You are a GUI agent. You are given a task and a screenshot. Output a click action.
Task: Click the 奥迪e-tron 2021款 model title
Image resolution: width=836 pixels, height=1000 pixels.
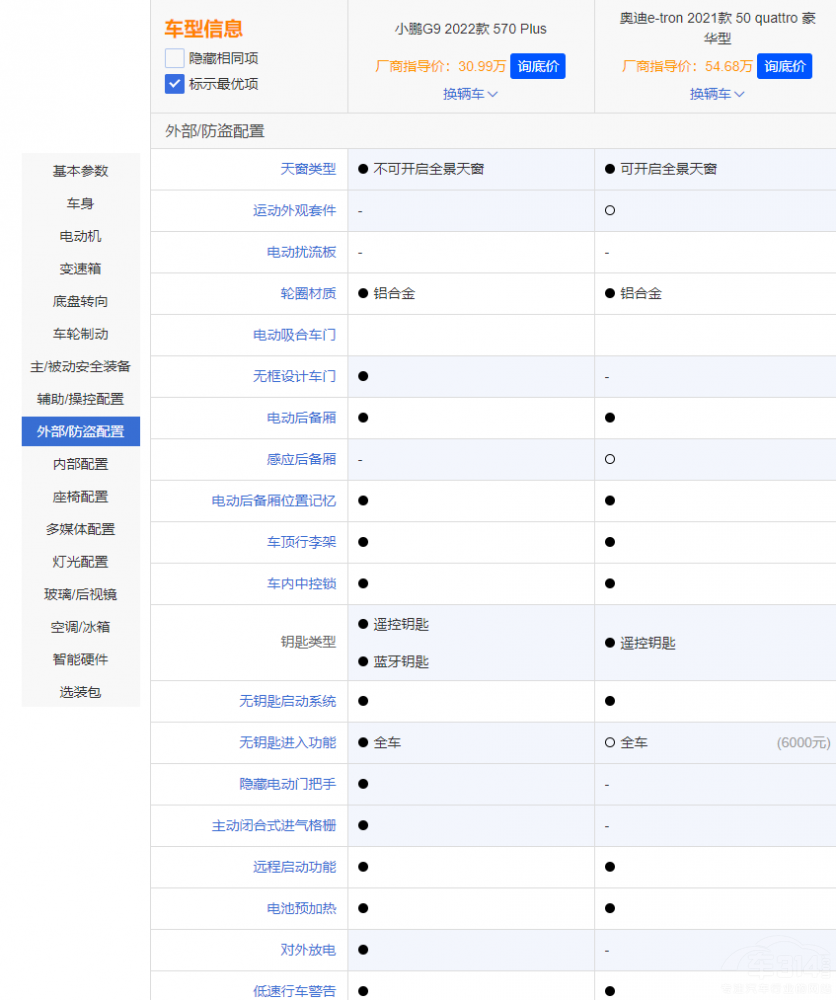pos(716,29)
